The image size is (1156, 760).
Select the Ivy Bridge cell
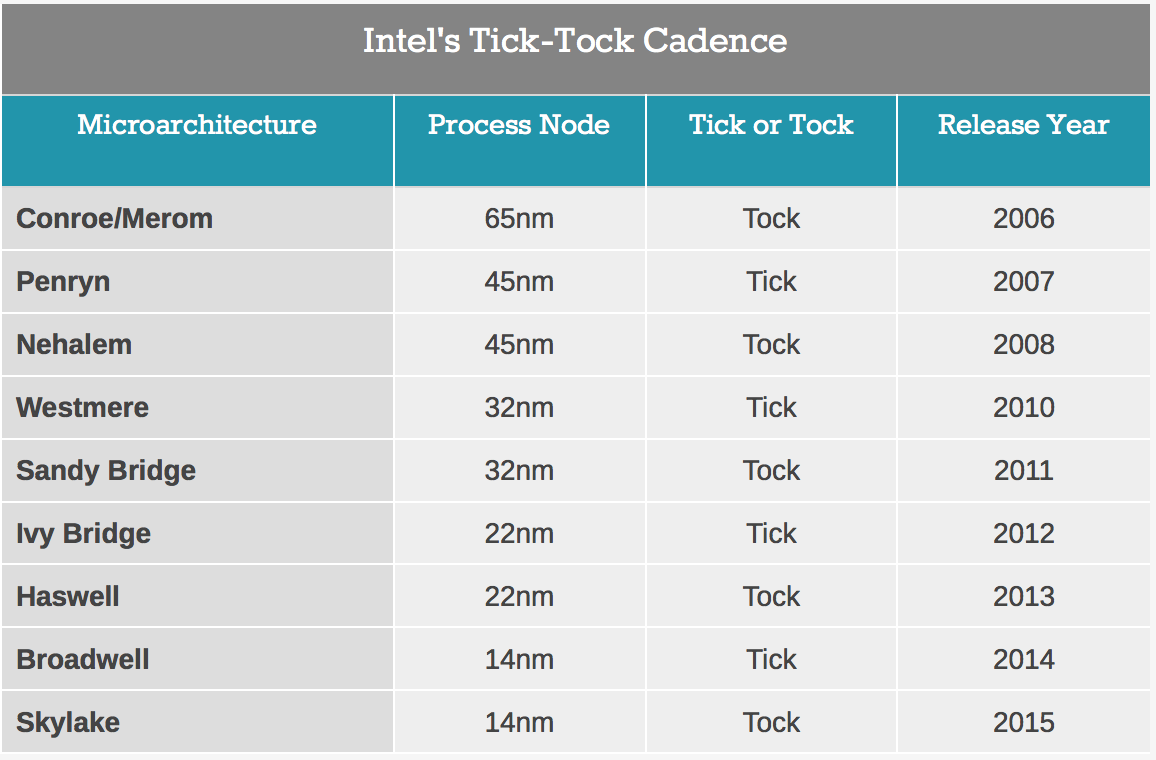pyautogui.click(x=197, y=534)
